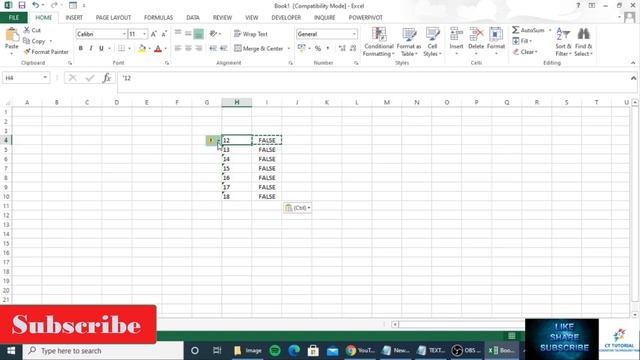Viewport: 640px width, 360px height.
Task: Apply the borders icon
Action: point(121,48)
